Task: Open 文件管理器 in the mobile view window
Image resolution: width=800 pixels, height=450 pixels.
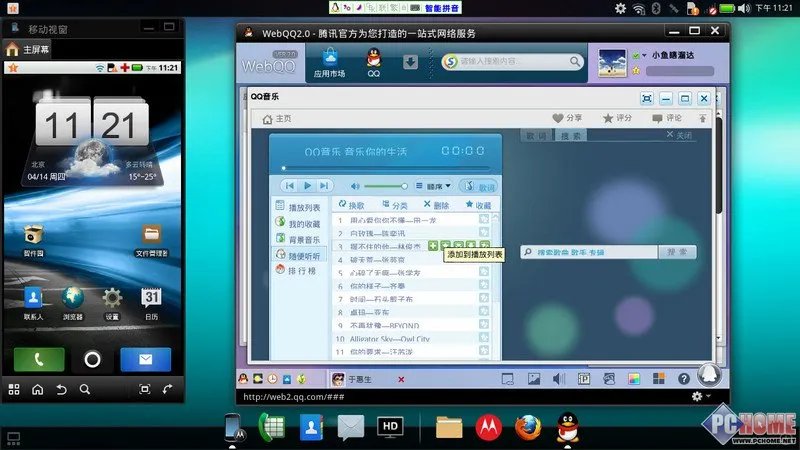Action: (152, 241)
